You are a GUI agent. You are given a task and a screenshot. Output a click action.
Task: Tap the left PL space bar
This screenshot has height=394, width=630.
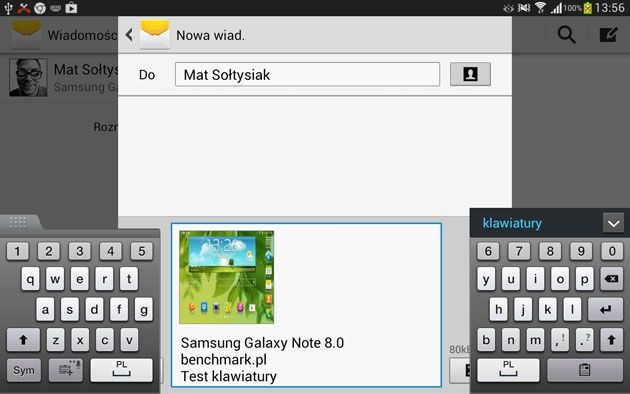pyautogui.click(x=121, y=370)
